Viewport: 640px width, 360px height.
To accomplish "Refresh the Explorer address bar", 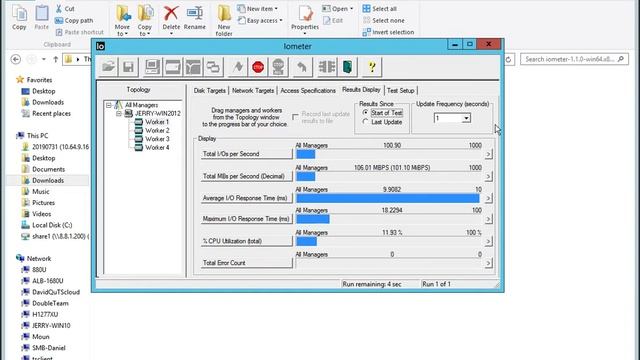I will 508,60.
